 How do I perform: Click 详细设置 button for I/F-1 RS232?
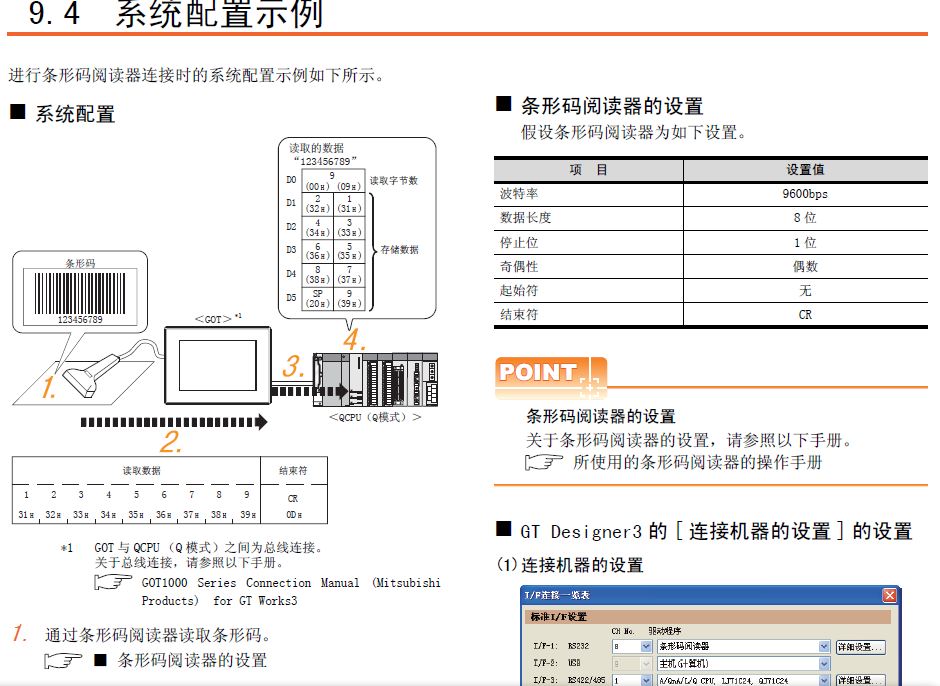[860, 648]
